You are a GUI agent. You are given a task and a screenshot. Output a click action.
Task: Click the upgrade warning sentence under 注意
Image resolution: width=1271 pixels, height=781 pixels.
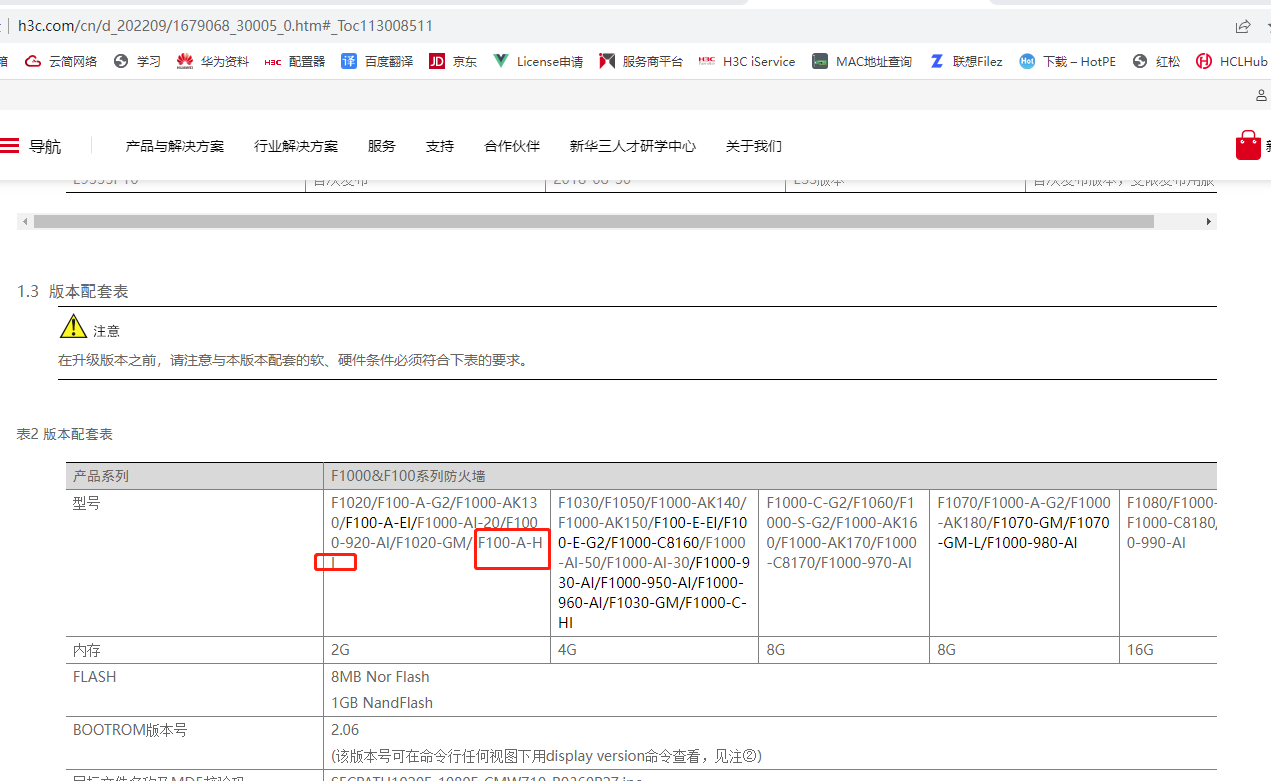click(293, 360)
